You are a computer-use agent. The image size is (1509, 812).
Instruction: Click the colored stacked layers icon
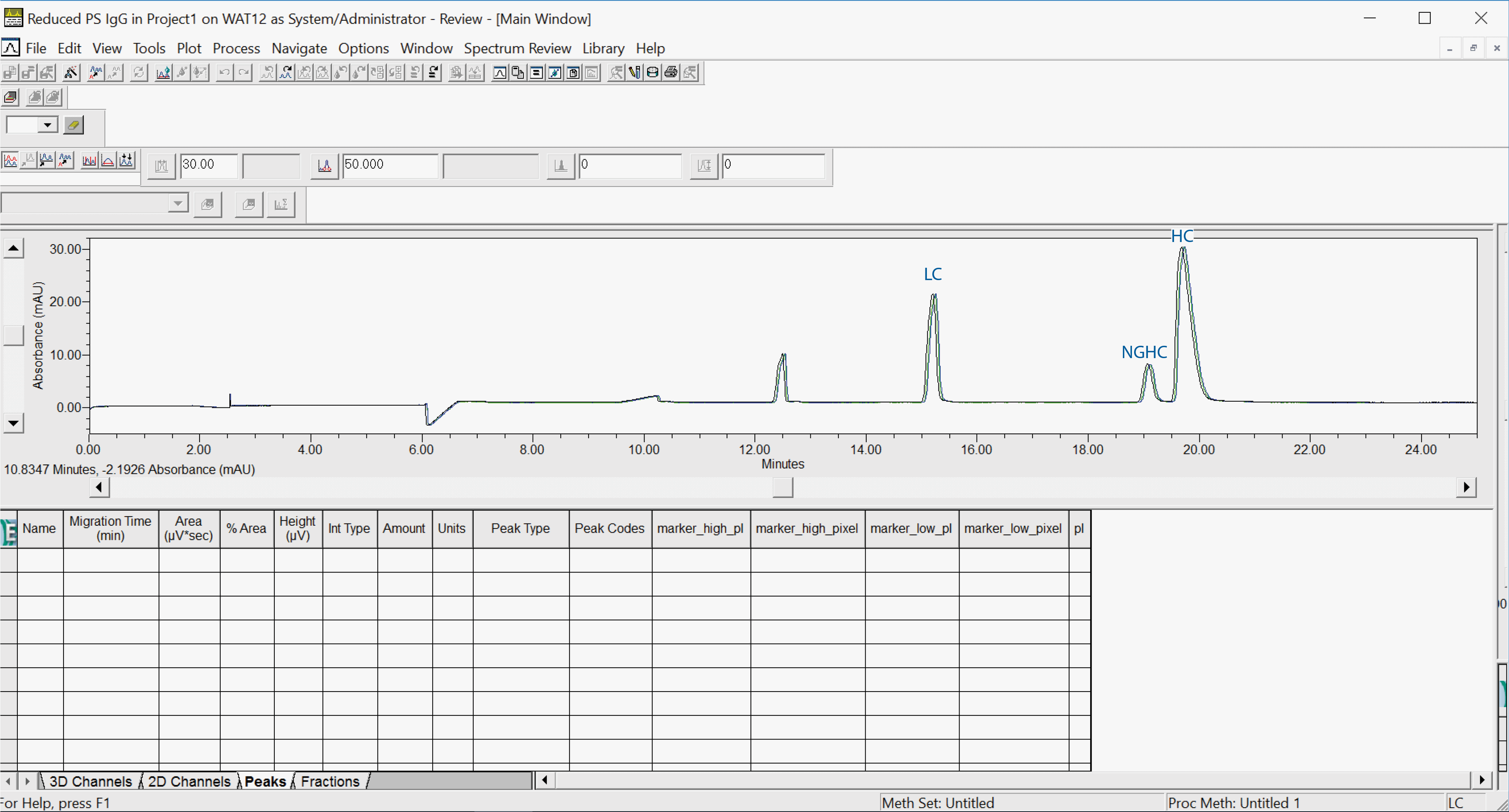click(x=11, y=97)
